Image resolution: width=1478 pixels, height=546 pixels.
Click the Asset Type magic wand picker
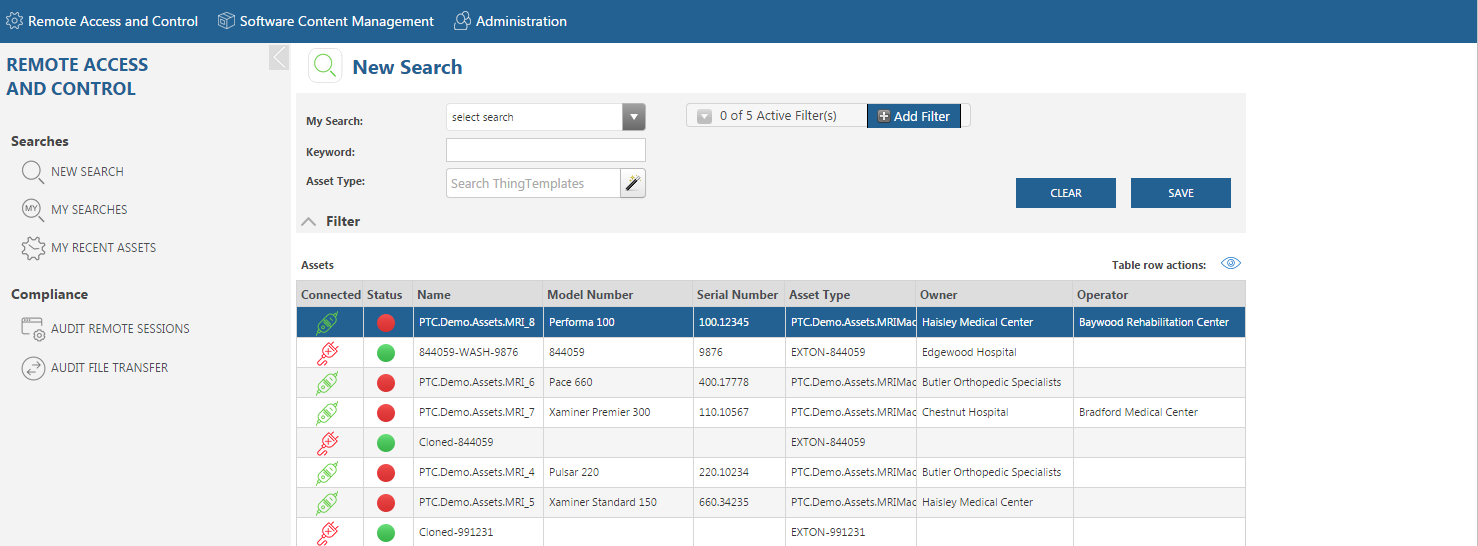[633, 183]
